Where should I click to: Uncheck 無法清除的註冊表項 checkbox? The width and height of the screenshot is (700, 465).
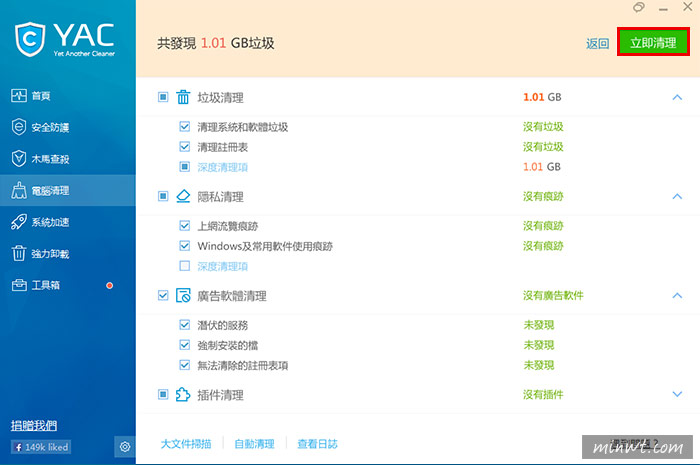pos(184,365)
